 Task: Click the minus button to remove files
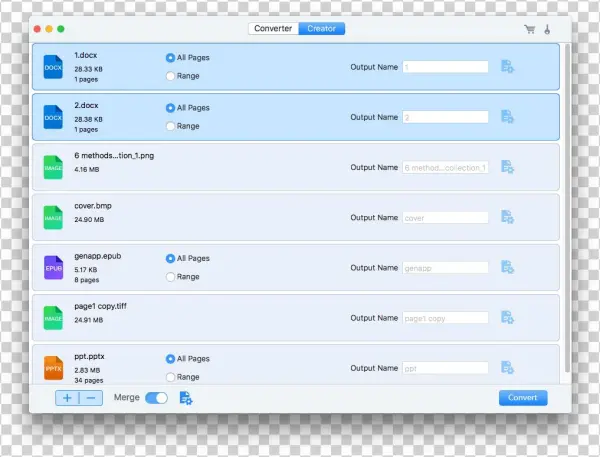[x=90, y=398]
